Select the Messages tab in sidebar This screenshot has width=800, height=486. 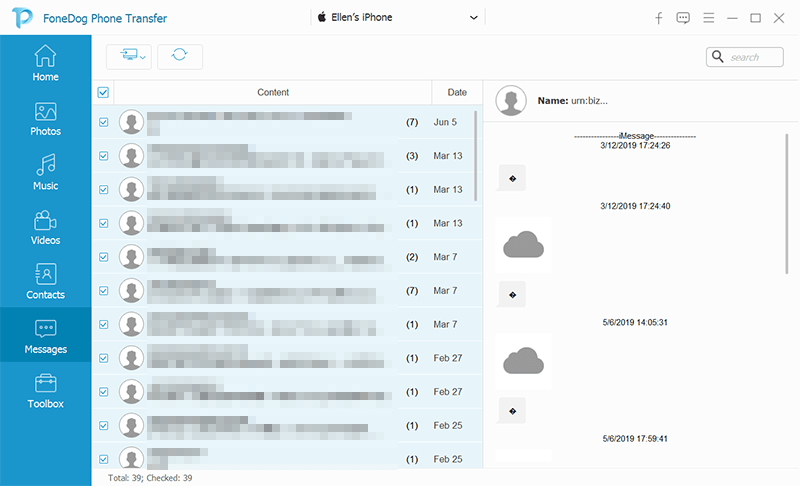pyautogui.click(x=45, y=336)
